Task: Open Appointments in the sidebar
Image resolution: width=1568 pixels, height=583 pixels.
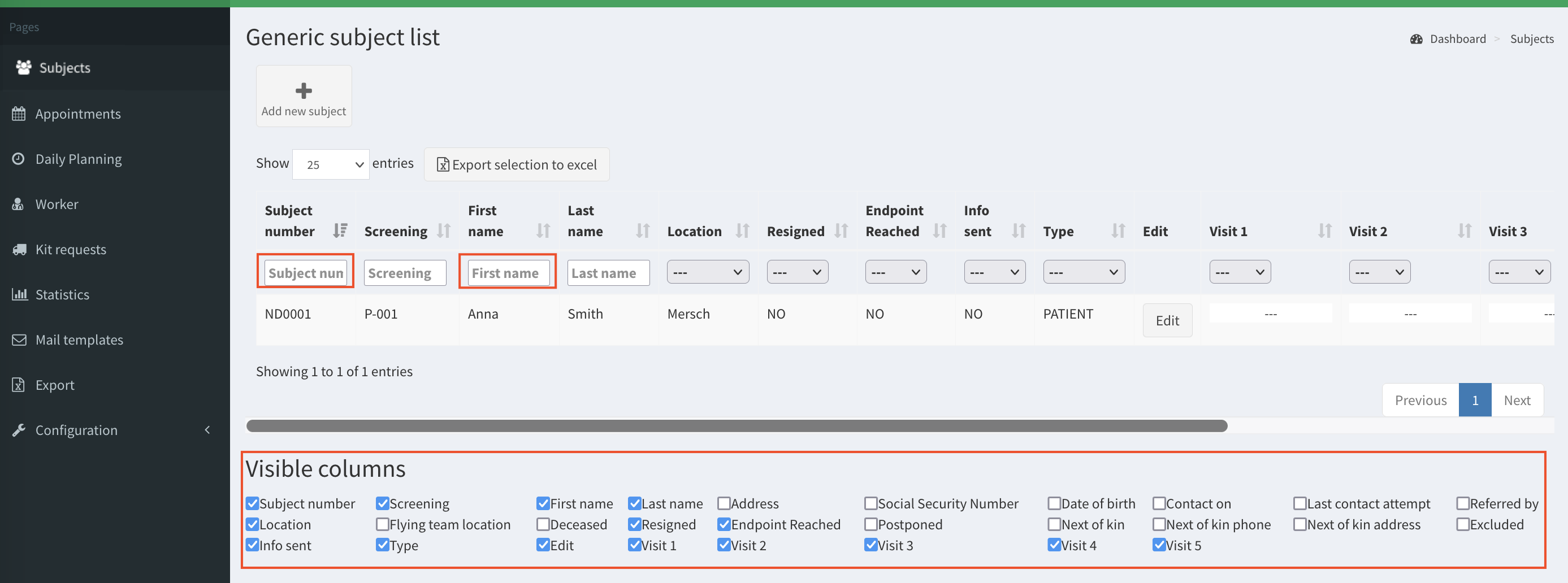Action: 78,114
